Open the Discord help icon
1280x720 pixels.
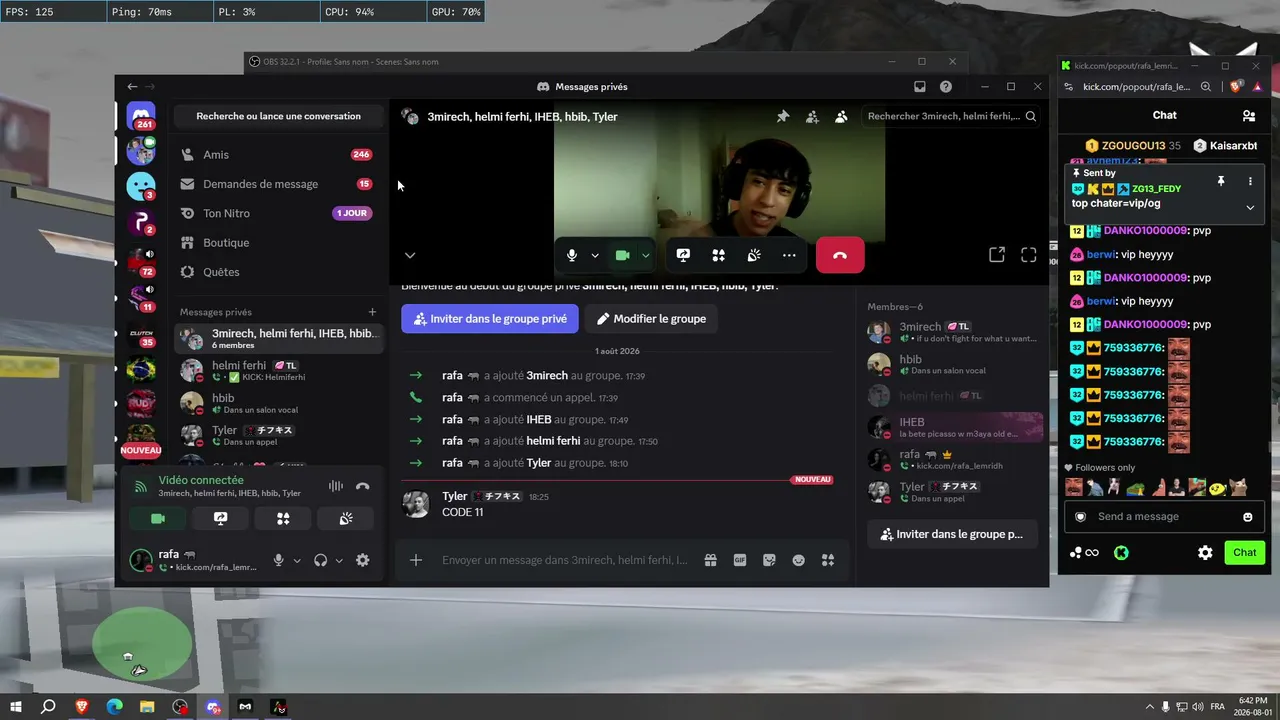[946, 87]
